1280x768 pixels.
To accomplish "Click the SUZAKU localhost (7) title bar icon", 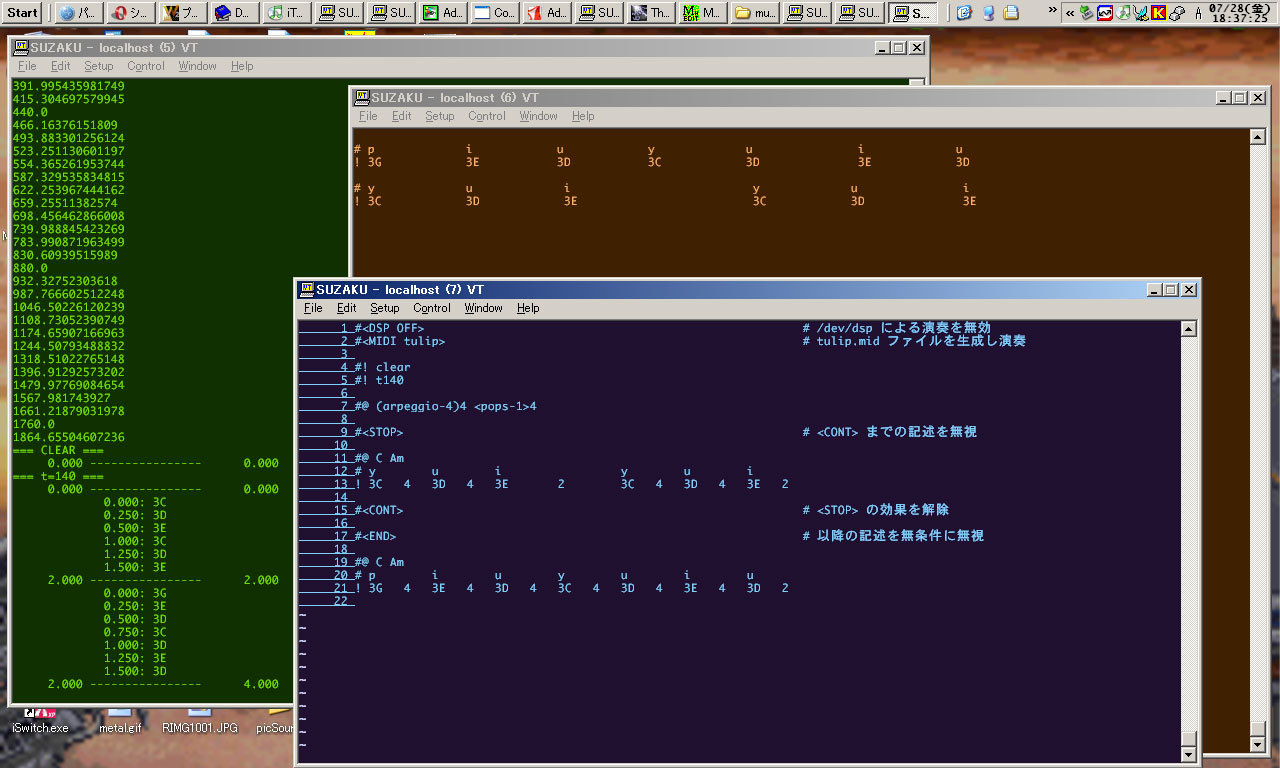I will 307,289.
